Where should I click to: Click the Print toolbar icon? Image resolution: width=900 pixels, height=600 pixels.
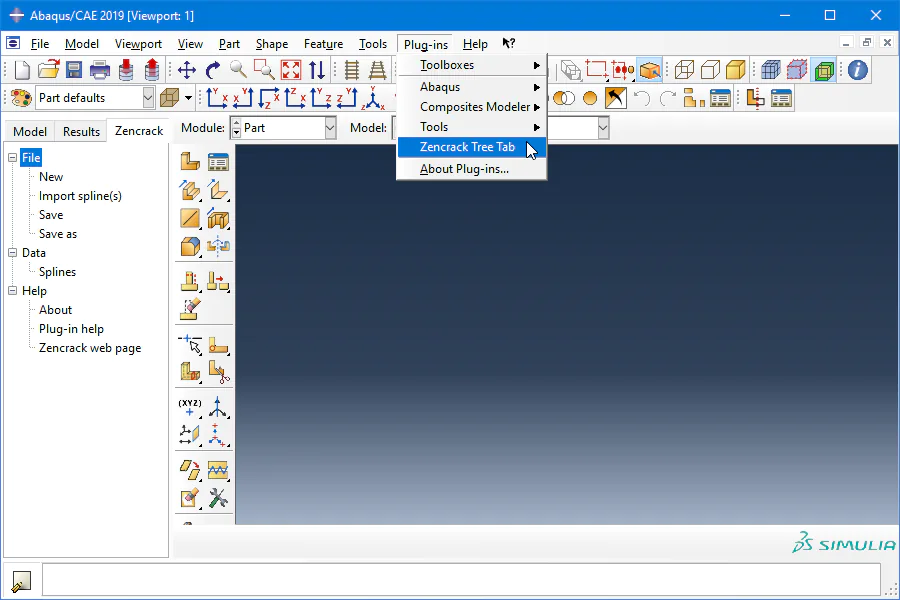(x=100, y=70)
